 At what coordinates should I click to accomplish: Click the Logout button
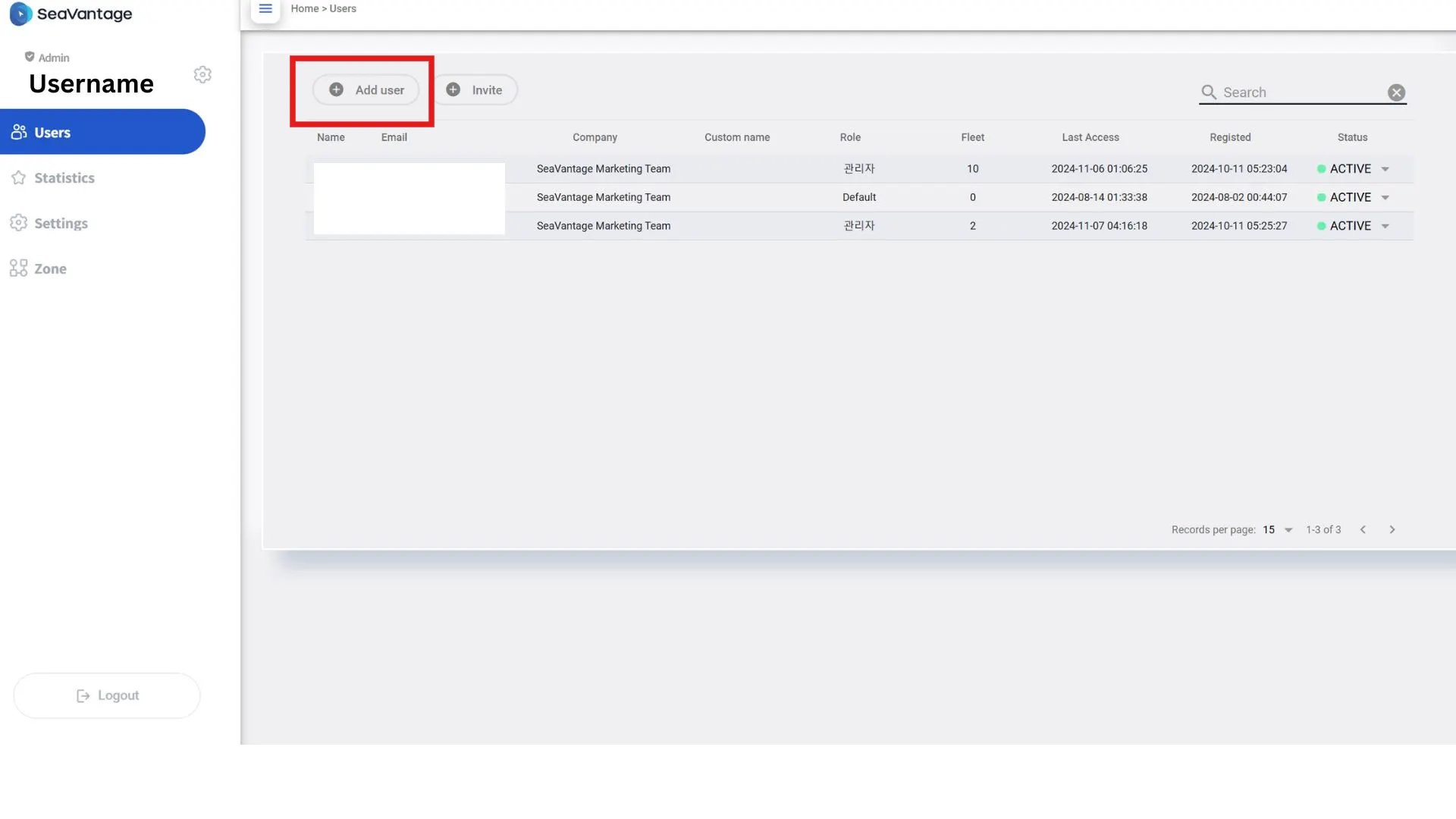coord(107,695)
